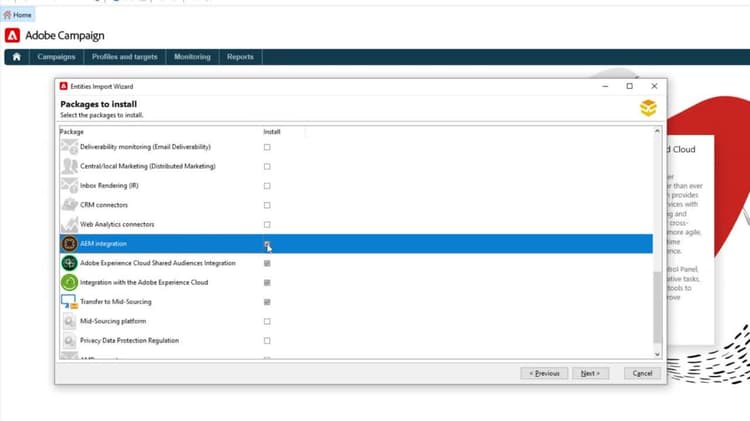Click the Entities Import Wizard title icon
This screenshot has width=750, height=421.
click(x=64, y=86)
